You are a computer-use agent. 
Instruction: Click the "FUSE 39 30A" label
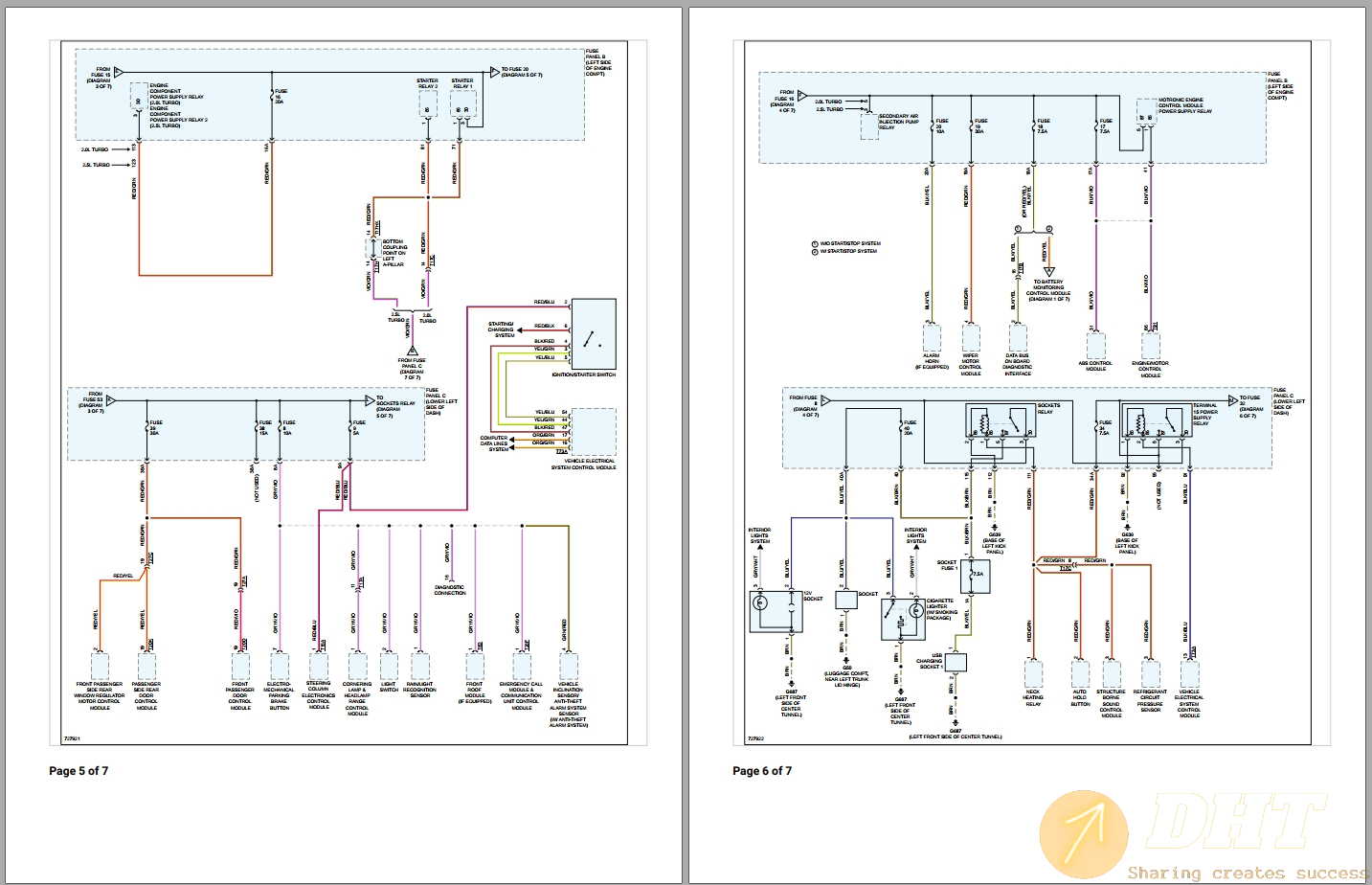click(x=156, y=427)
